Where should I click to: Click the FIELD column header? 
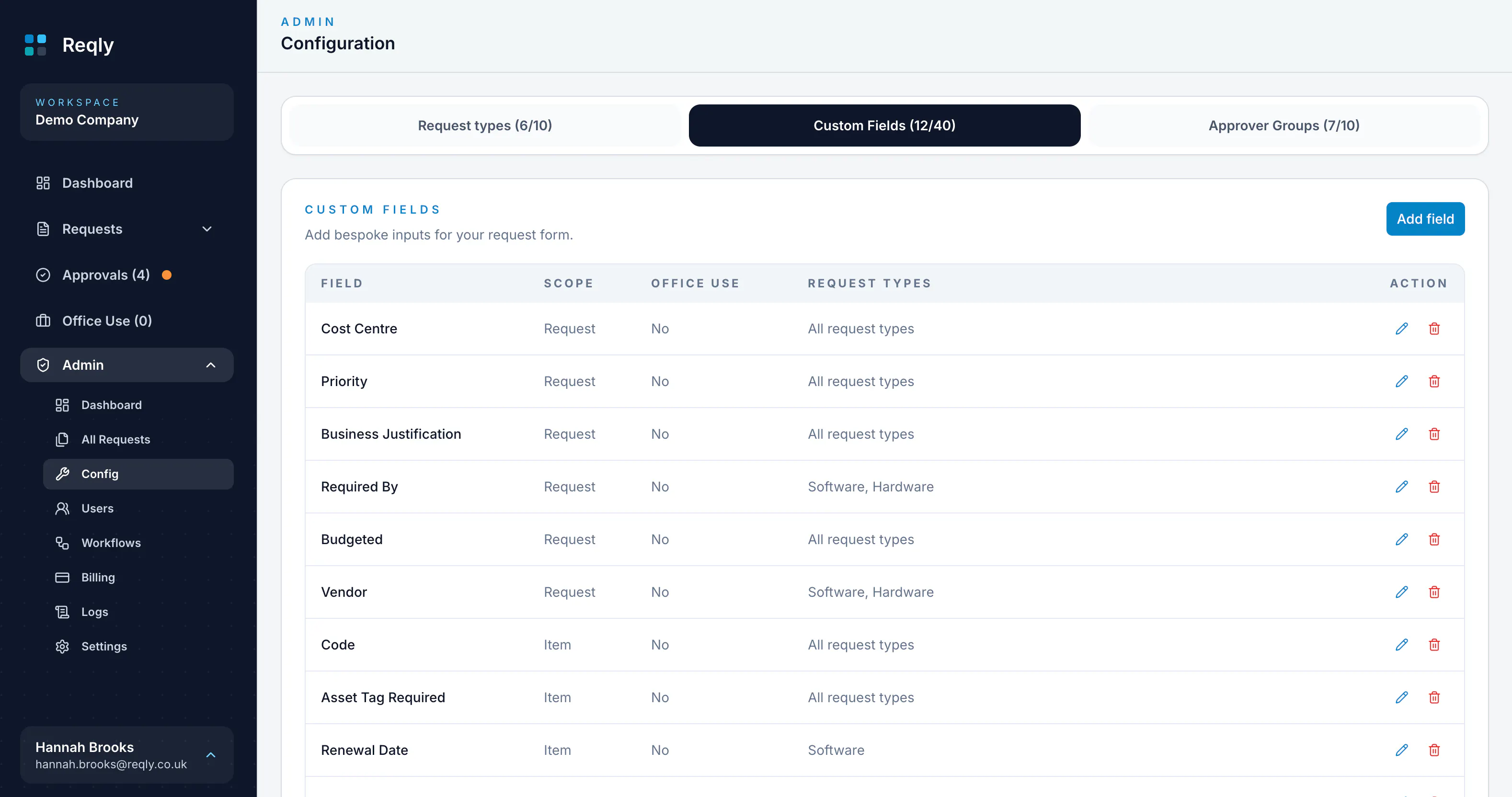tap(342, 284)
